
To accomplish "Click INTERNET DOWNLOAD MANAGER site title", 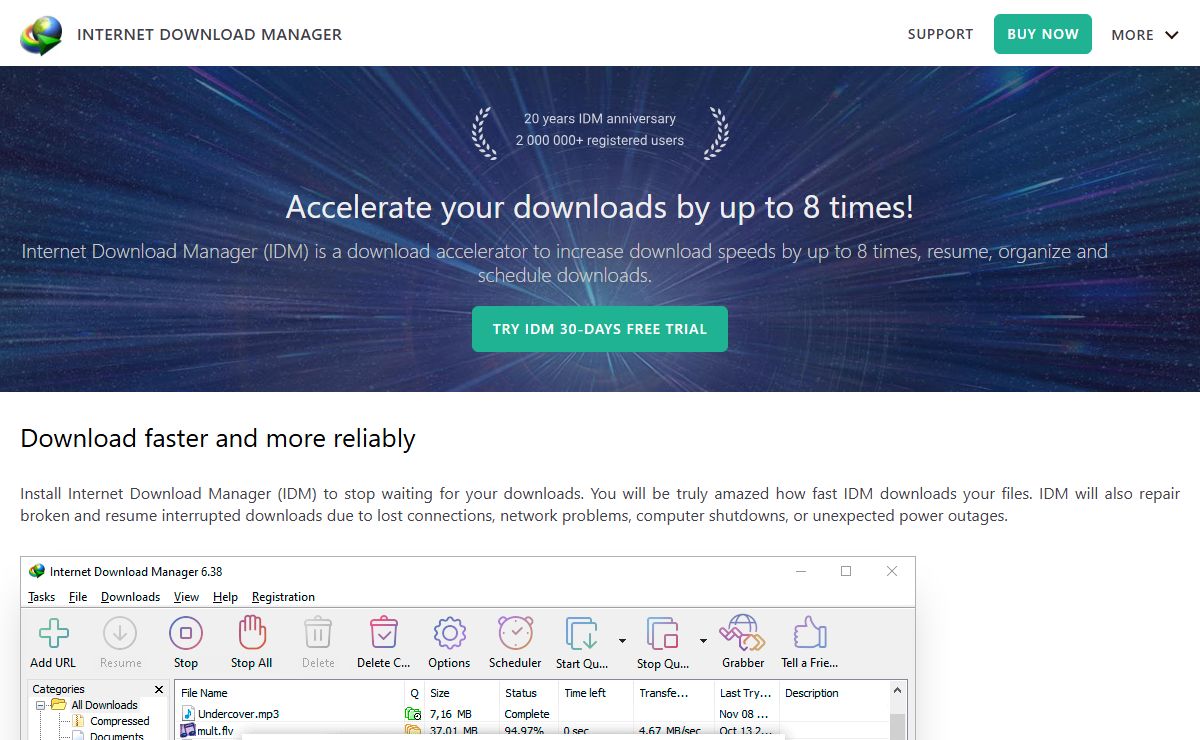I will pos(209,34).
